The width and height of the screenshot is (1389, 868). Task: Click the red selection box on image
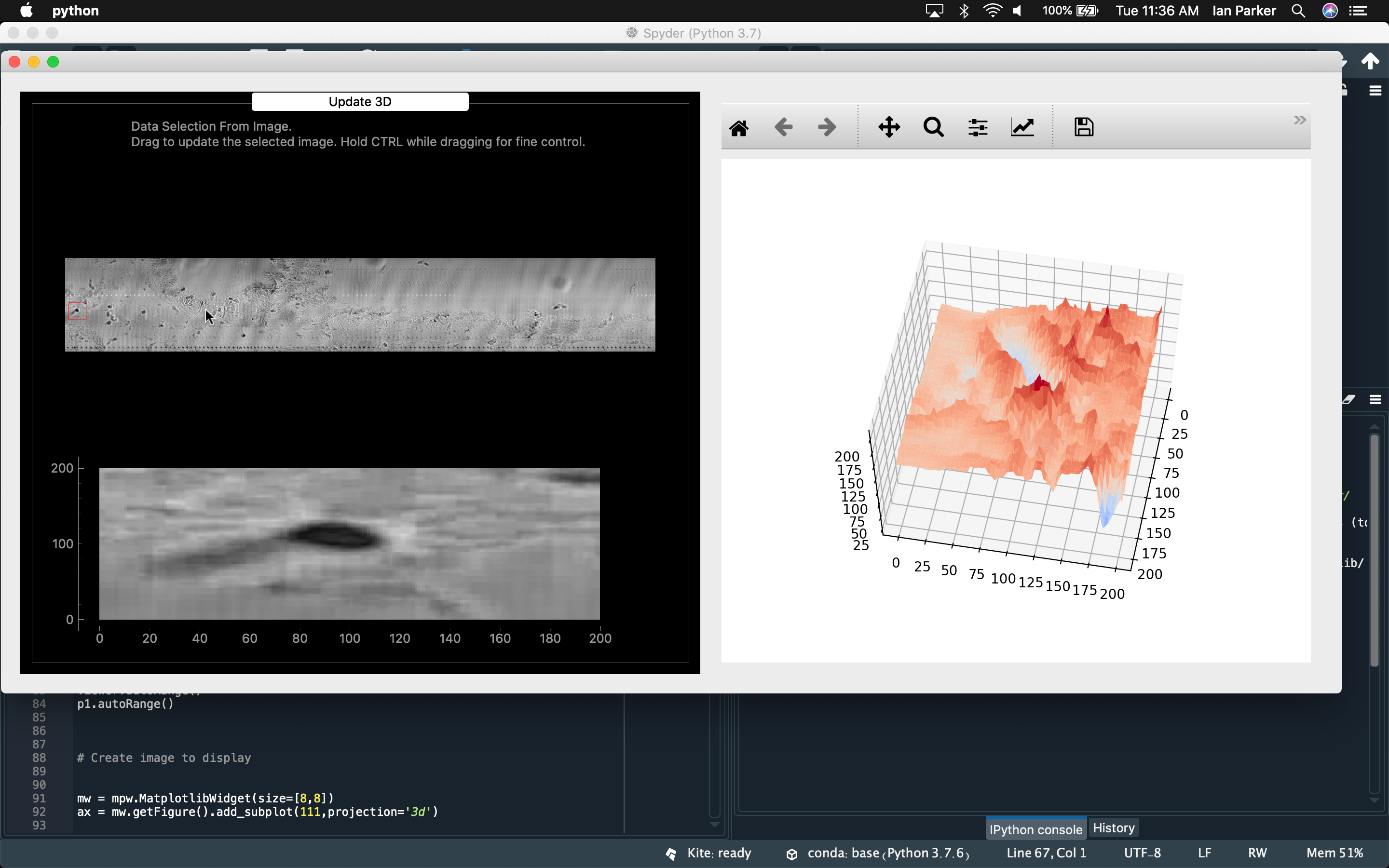78,311
